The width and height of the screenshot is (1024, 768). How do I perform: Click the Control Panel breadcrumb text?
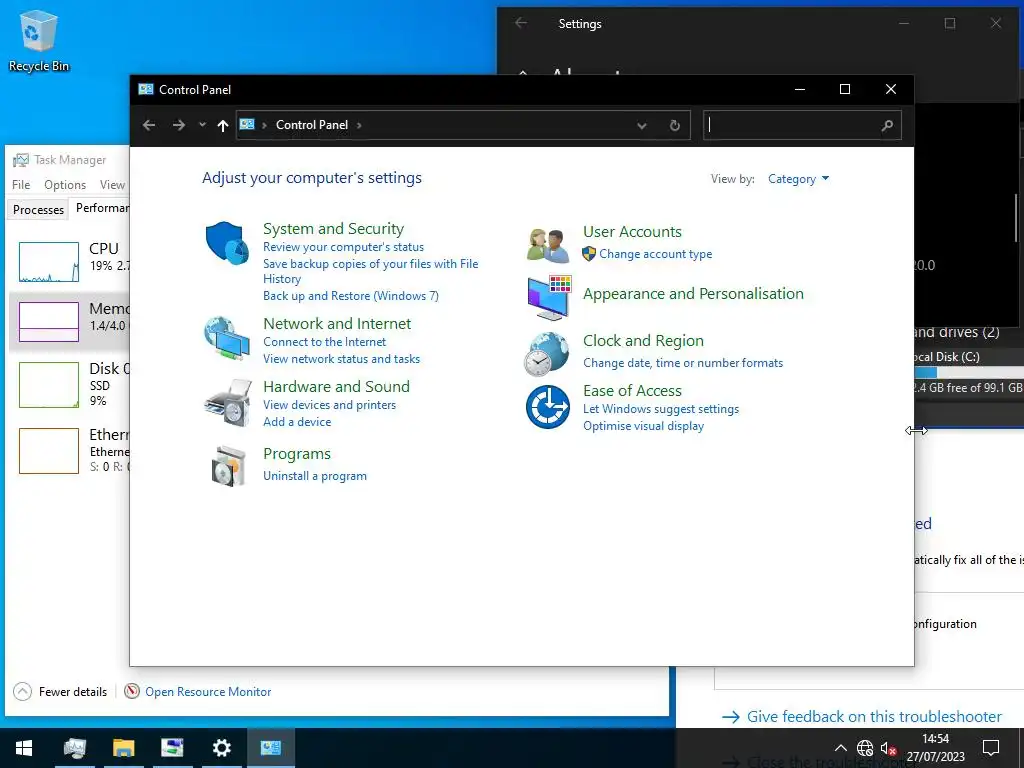[312, 125]
